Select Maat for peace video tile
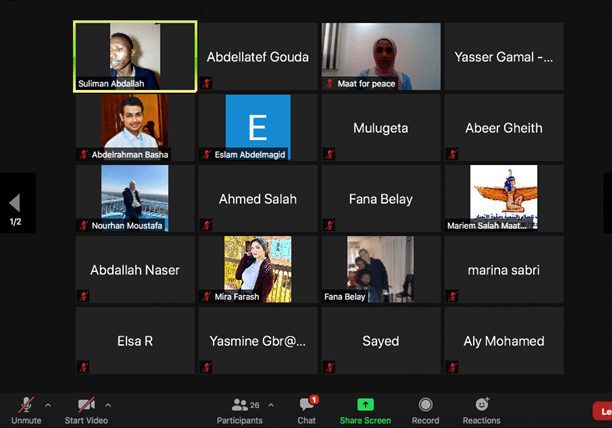The width and height of the screenshot is (612, 428). [x=381, y=57]
